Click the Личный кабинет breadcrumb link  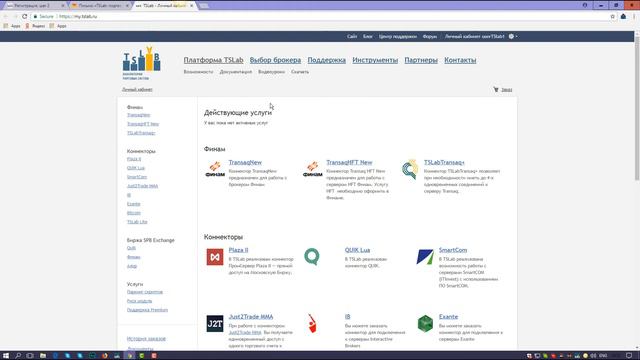[x=137, y=89]
